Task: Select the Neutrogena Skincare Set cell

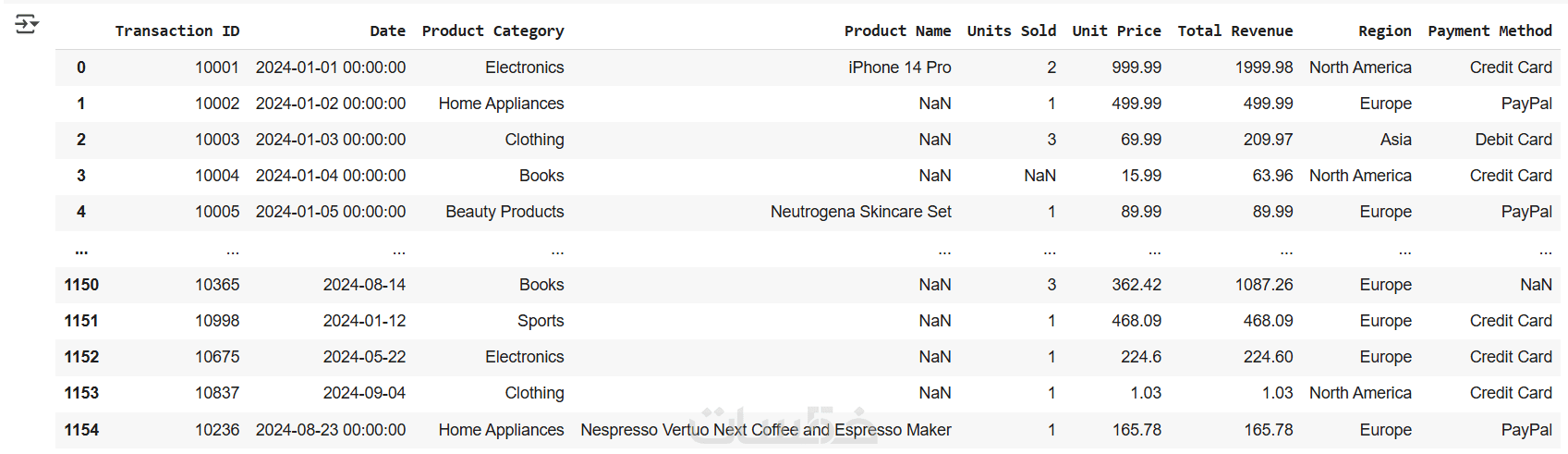Action: click(x=860, y=212)
